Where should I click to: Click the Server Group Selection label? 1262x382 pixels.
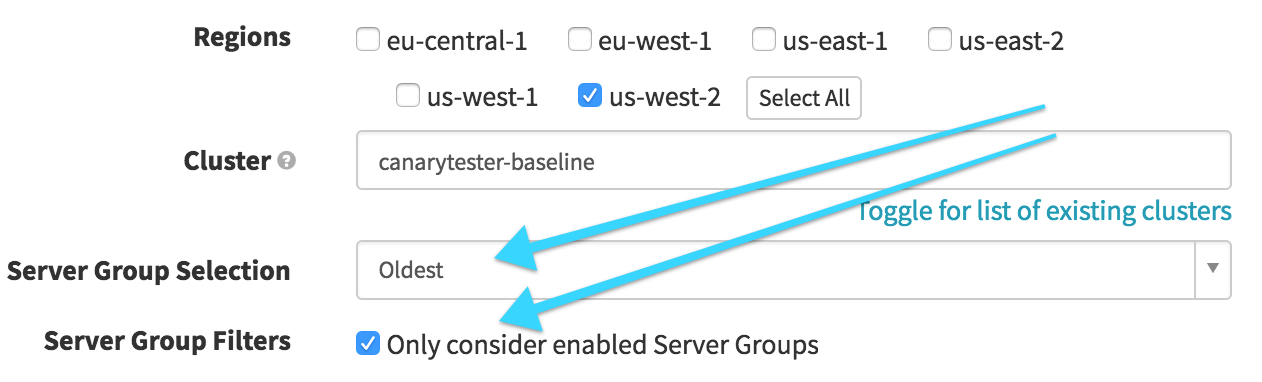click(149, 271)
